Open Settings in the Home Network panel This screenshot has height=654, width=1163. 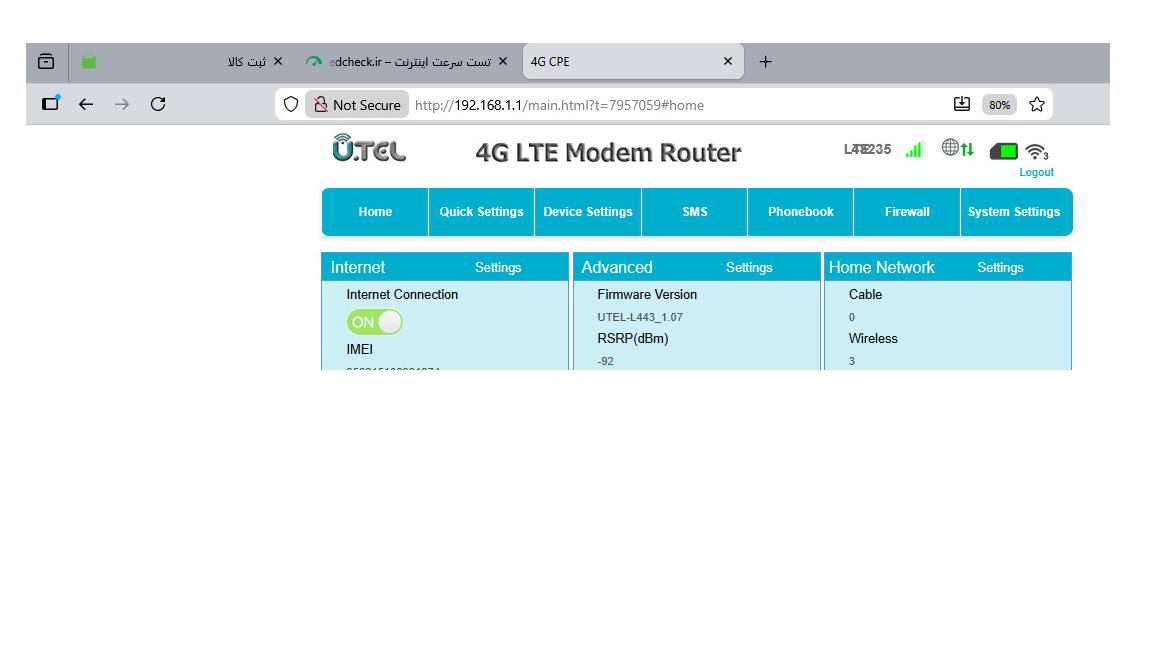[x=1000, y=267]
